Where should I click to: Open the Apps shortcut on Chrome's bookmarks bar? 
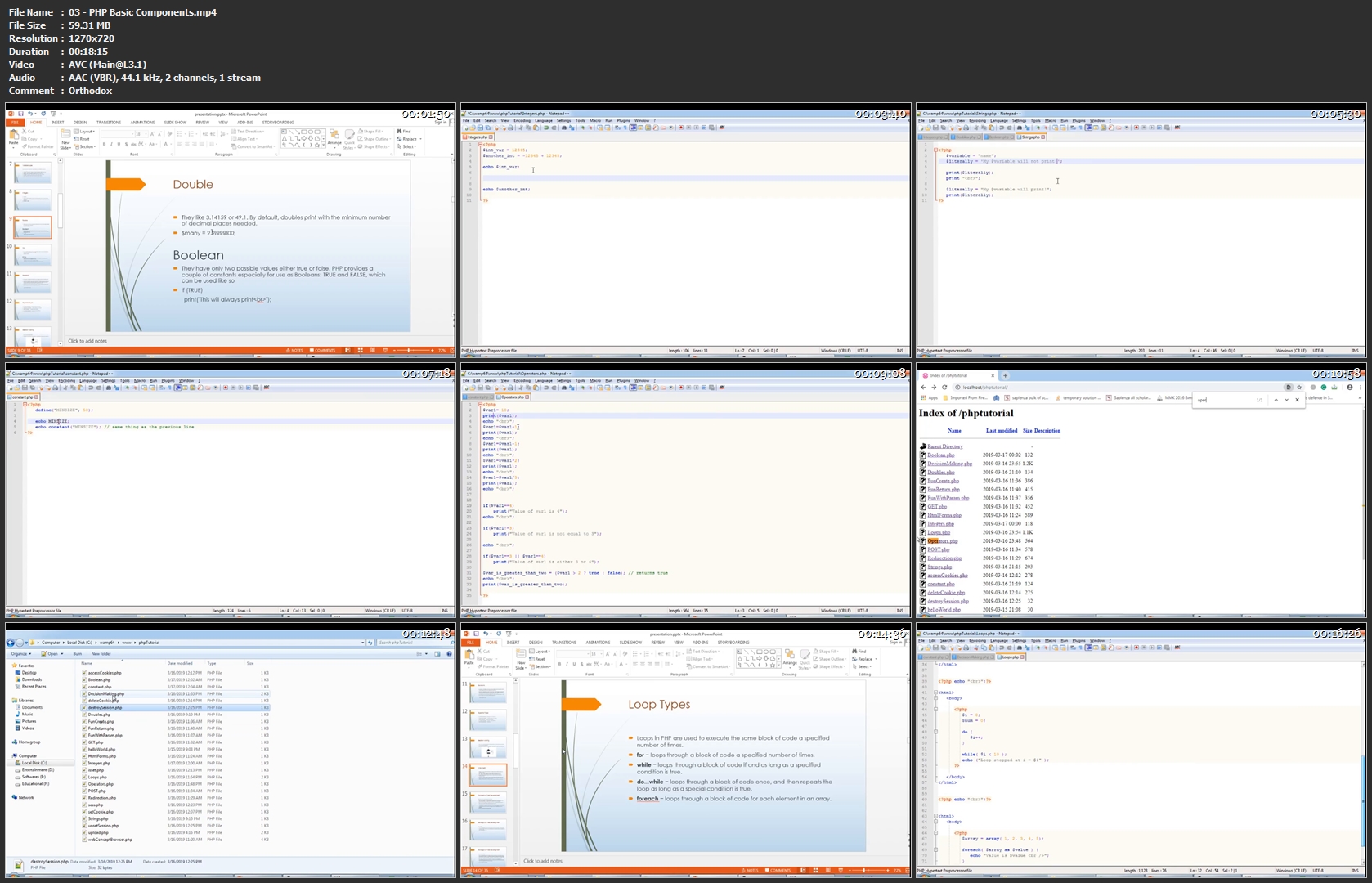[x=929, y=398]
